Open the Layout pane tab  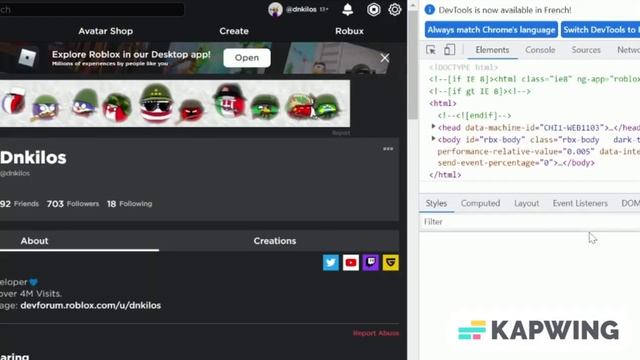point(527,203)
